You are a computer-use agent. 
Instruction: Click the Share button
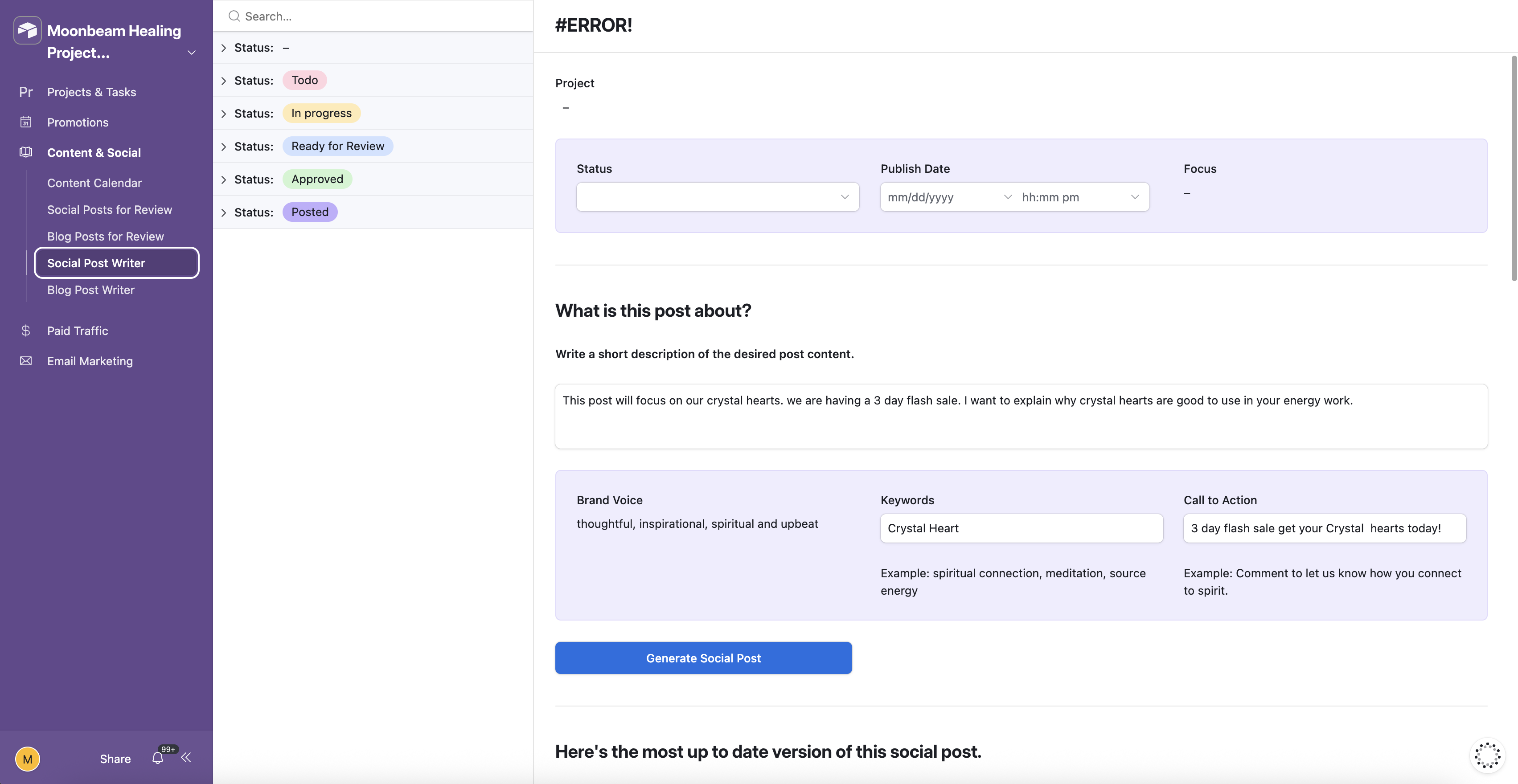click(115, 759)
